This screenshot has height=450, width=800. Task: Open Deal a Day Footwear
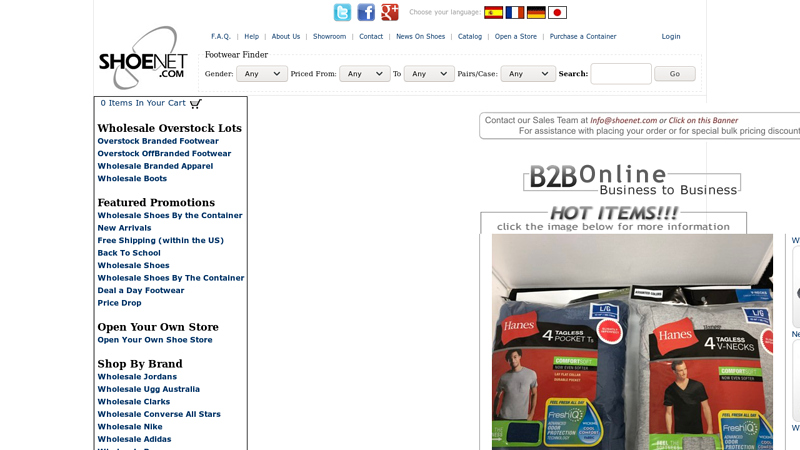coord(141,290)
